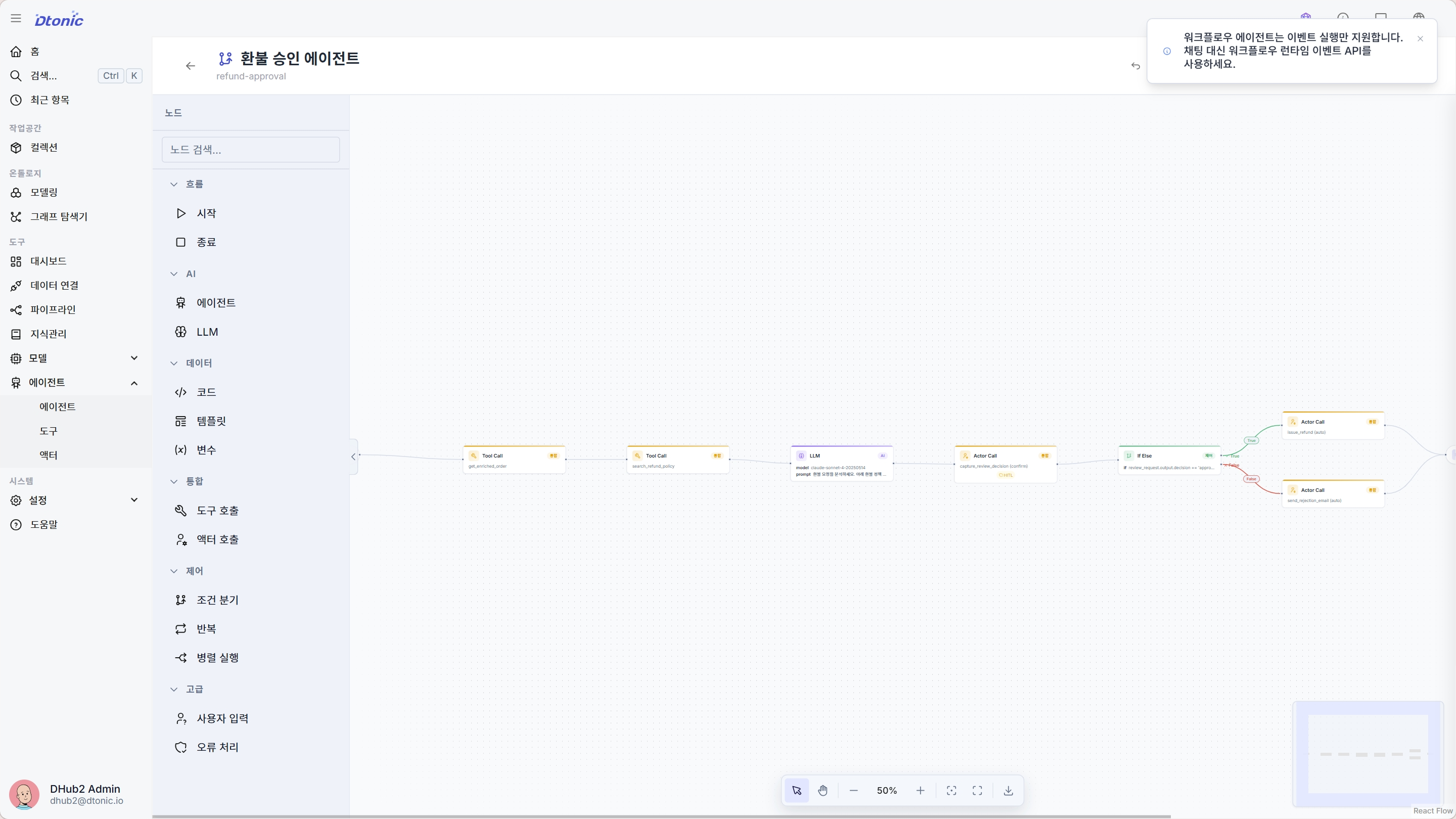1456x819 pixels.
Task: Click the fit view icon
Action: (951, 790)
